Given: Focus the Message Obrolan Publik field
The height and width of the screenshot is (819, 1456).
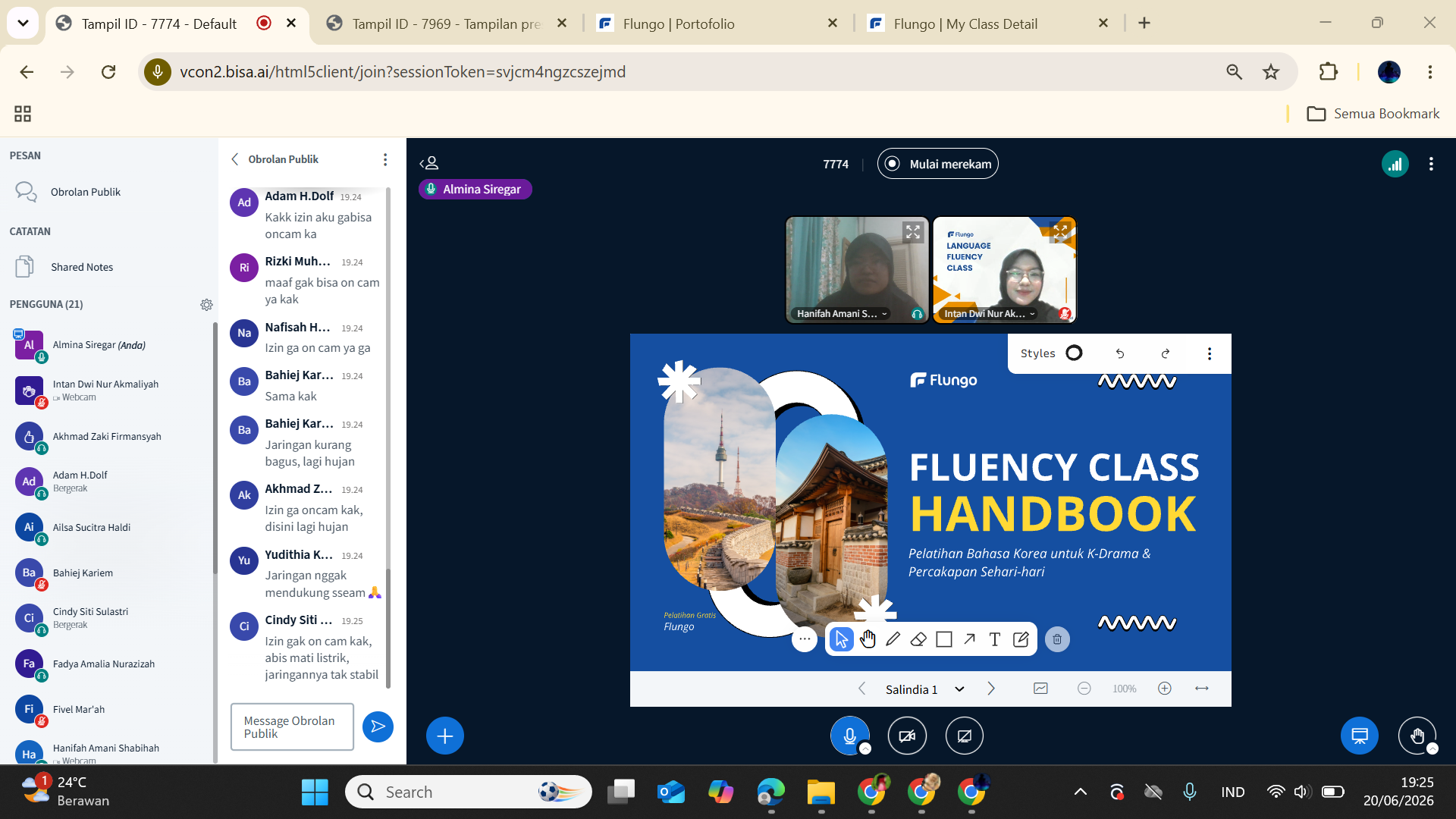Looking at the screenshot, I should 292,726.
